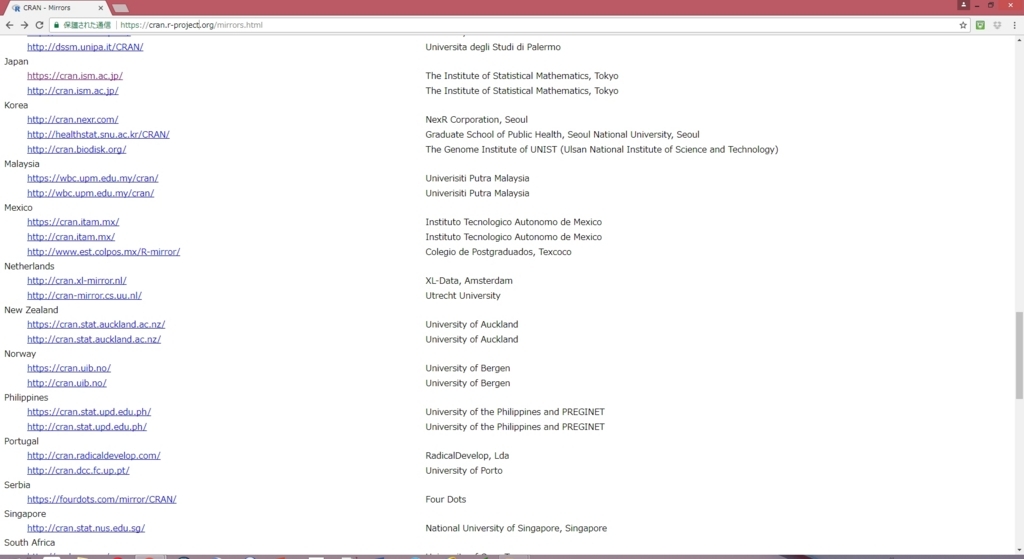Open Chrome three-dot menu

click(1014, 25)
